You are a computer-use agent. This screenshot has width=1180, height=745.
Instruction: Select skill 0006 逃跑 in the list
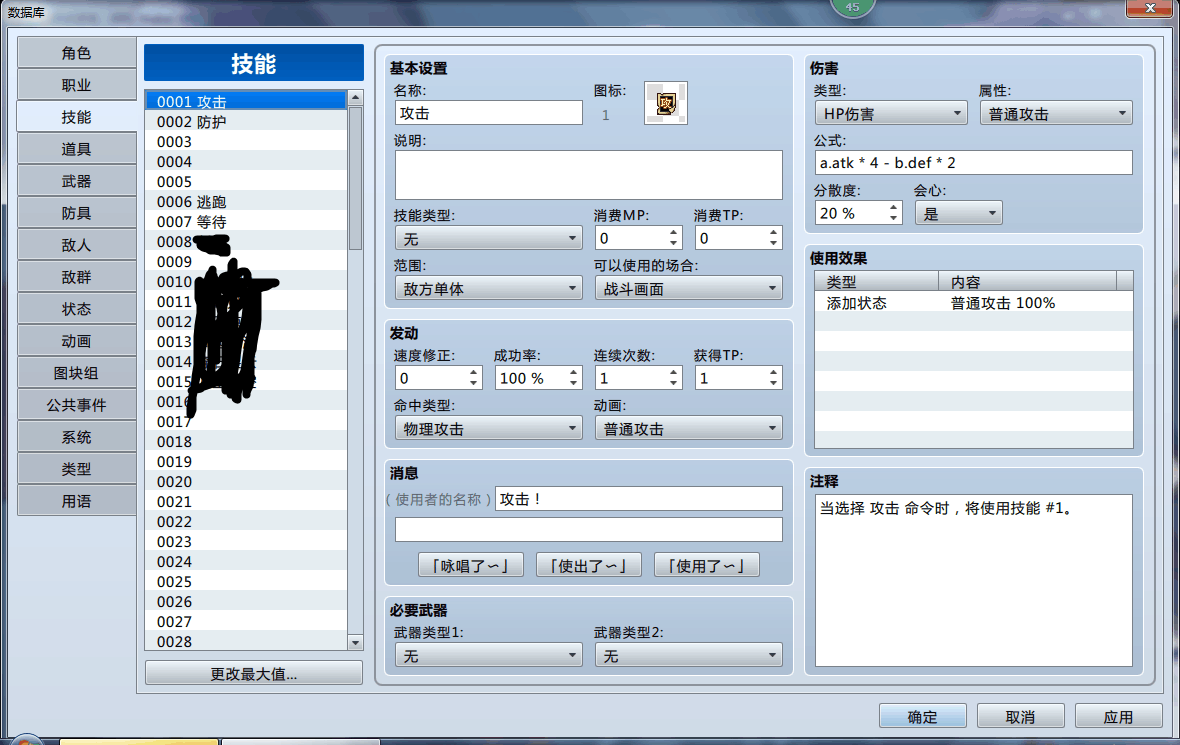point(246,202)
